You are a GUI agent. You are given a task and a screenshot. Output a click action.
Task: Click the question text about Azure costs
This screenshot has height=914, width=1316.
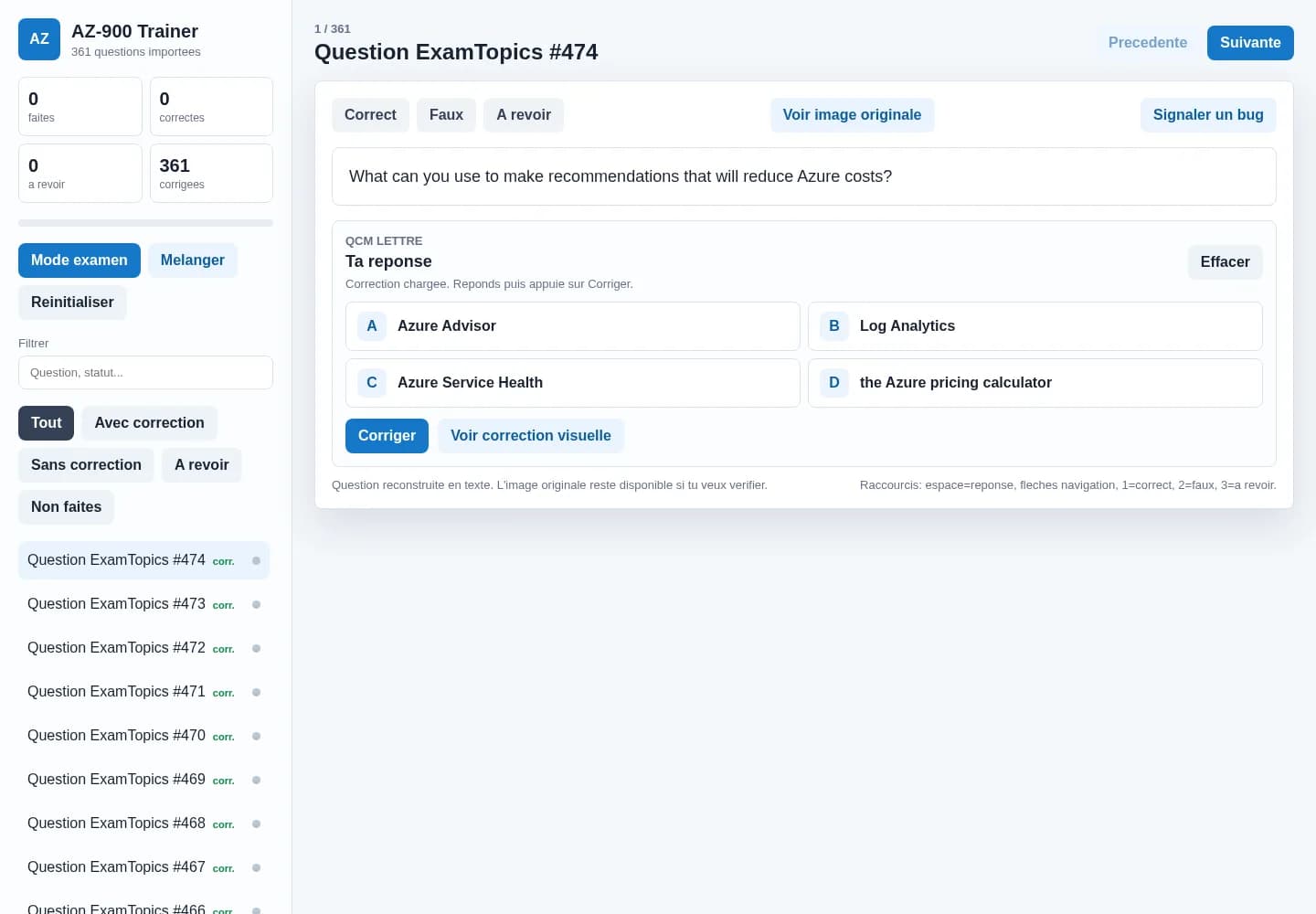coord(621,176)
